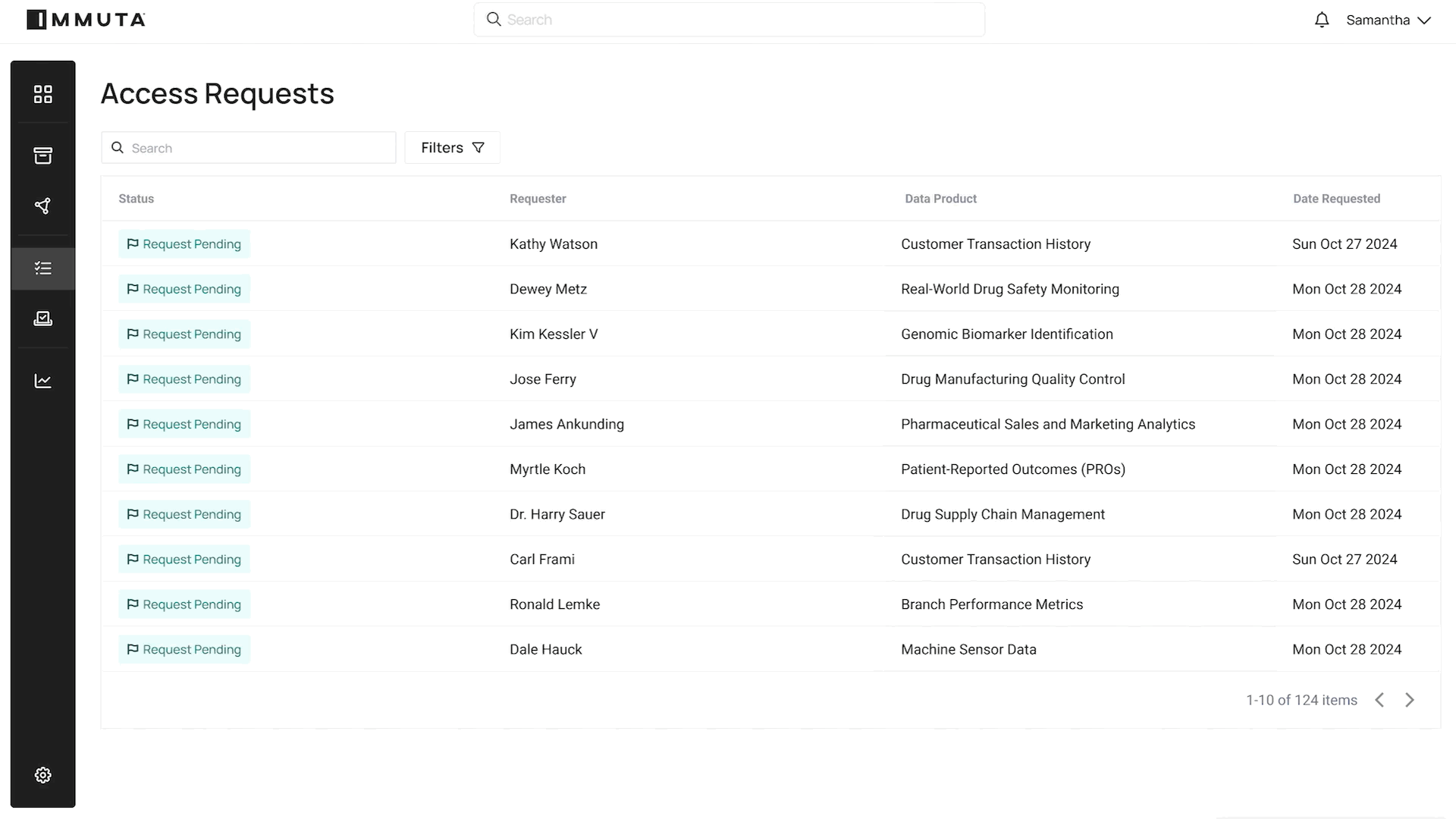The width and height of the screenshot is (1456, 819).
Task: Click the flag icon in Carl Frami's row
Action: 133,559
